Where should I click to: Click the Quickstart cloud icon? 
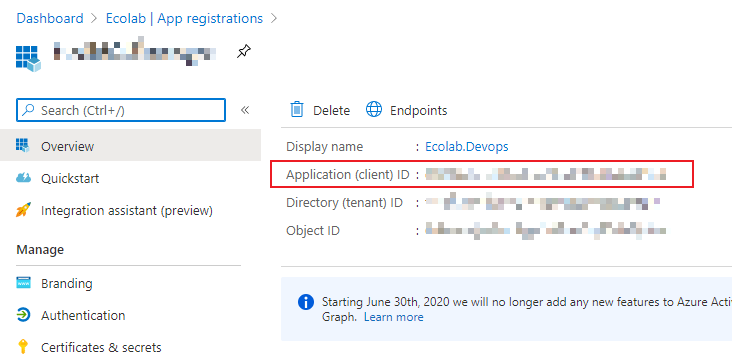point(23,177)
